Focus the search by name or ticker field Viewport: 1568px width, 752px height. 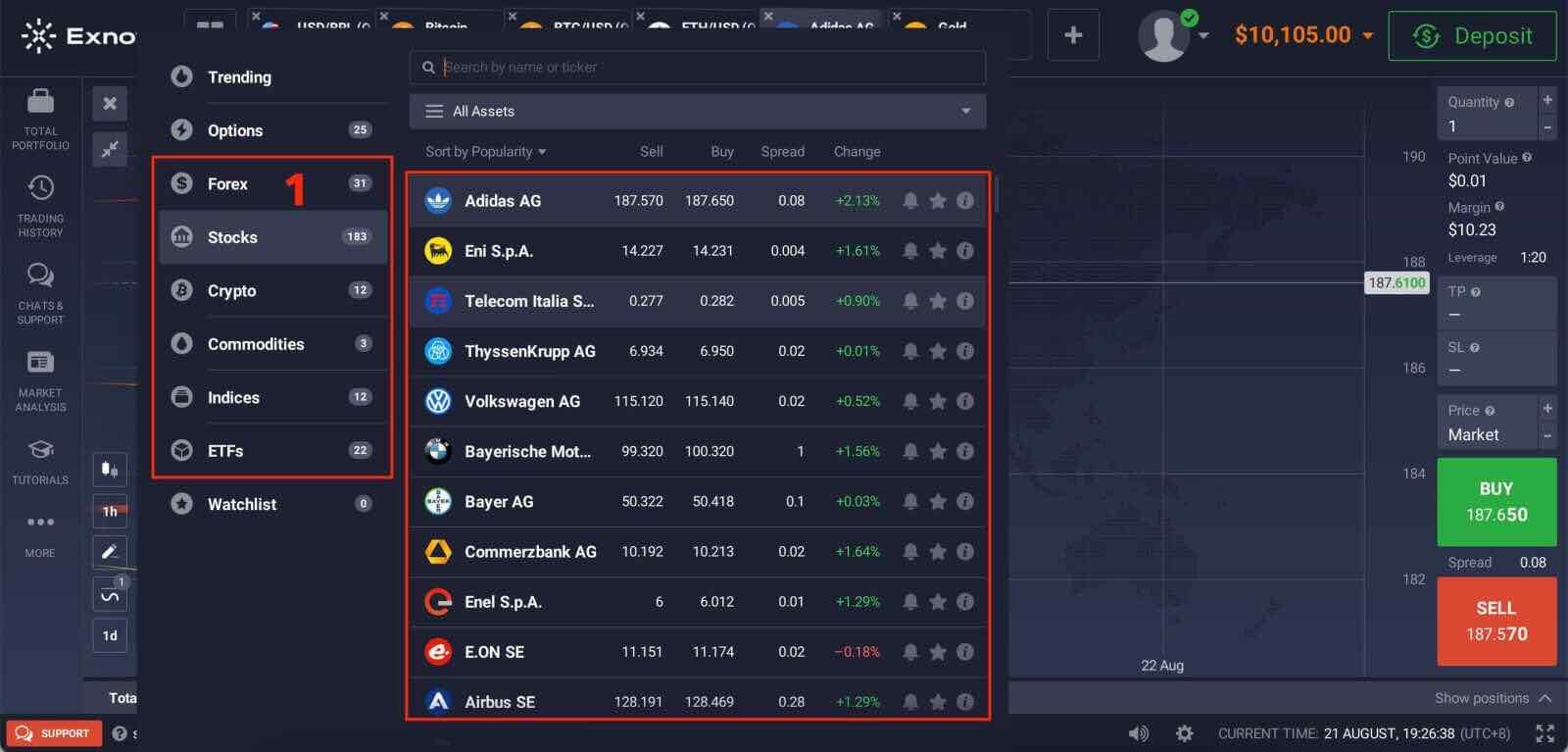(x=698, y=67)
